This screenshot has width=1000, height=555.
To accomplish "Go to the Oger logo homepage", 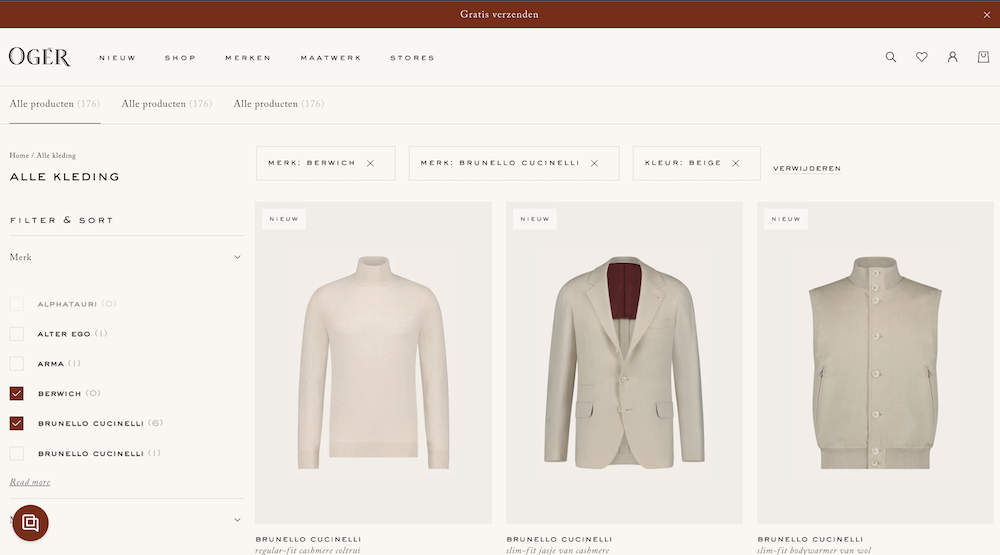I will 39,57.
